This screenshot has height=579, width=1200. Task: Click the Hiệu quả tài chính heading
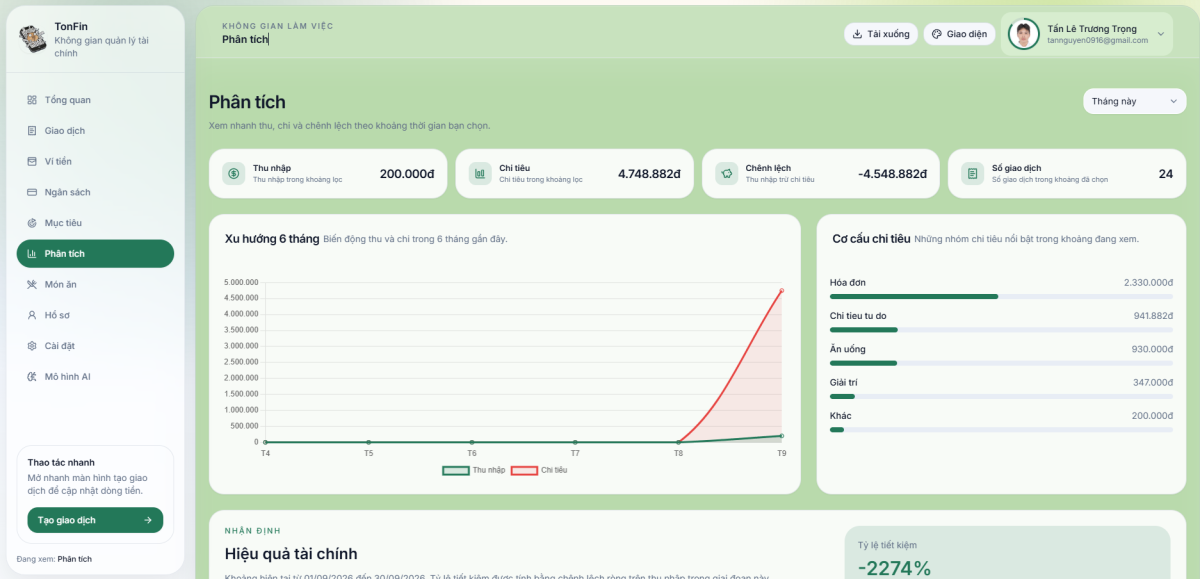(x=291, y=554)
